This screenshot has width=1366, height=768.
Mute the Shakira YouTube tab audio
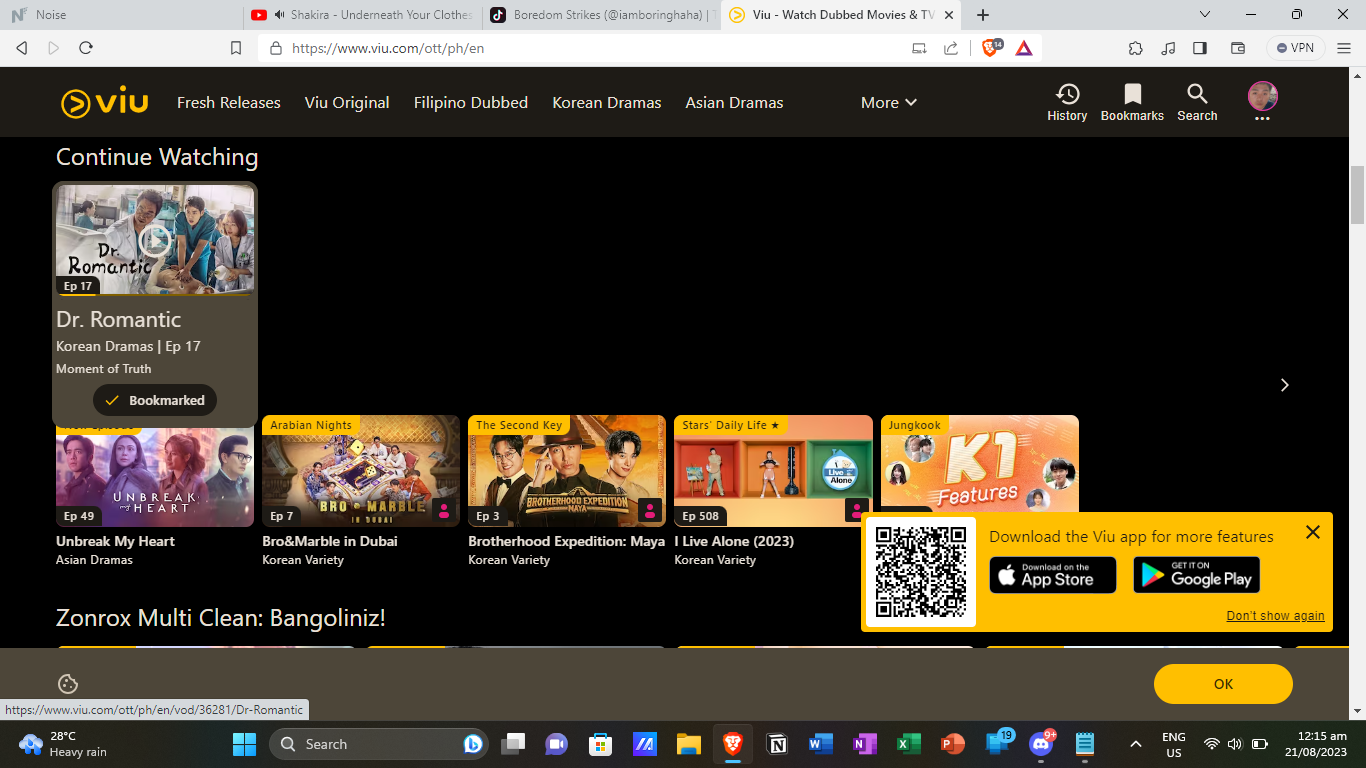click(279, 15)
